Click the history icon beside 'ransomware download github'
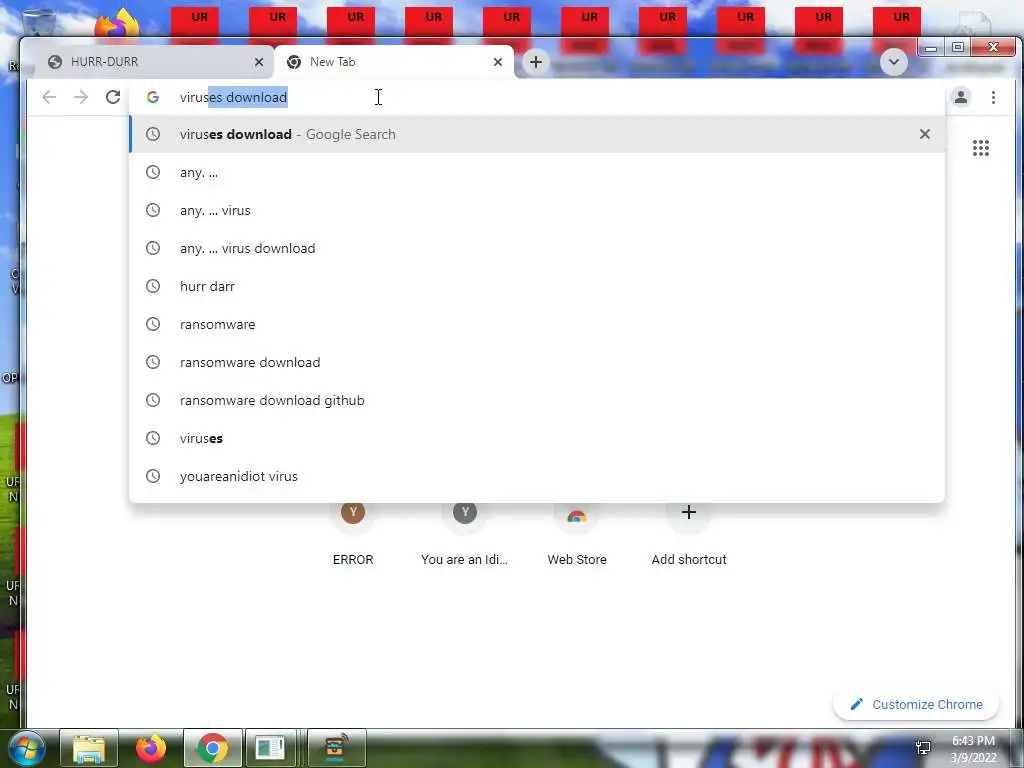Image resolution: width=1024 pixels, height=768 pixels. (x=153, y=400)
